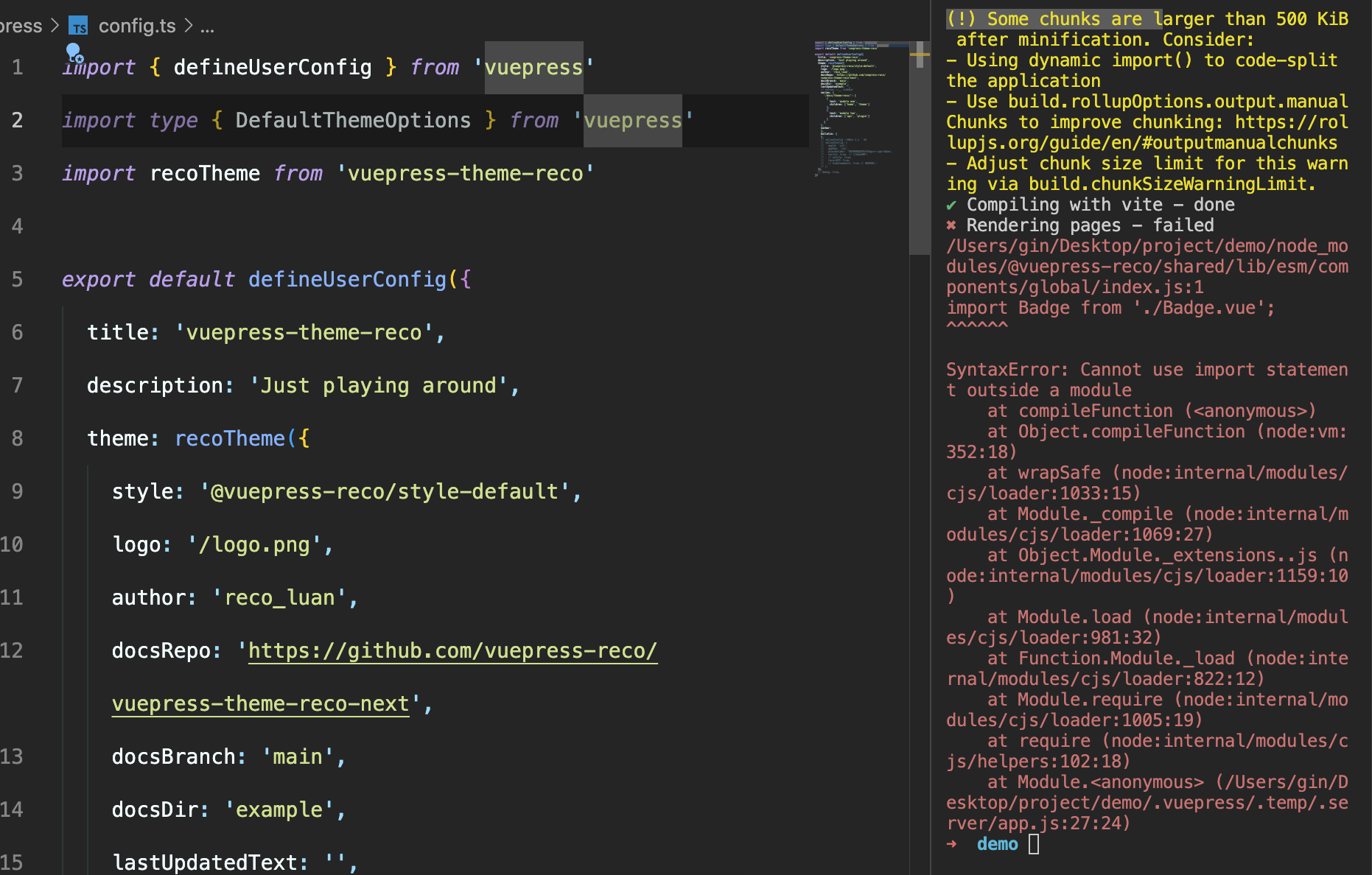Click line number 2 in gutter
Image resolution: width=1372 pixels, height=875 pixels.
pos(17,121)
